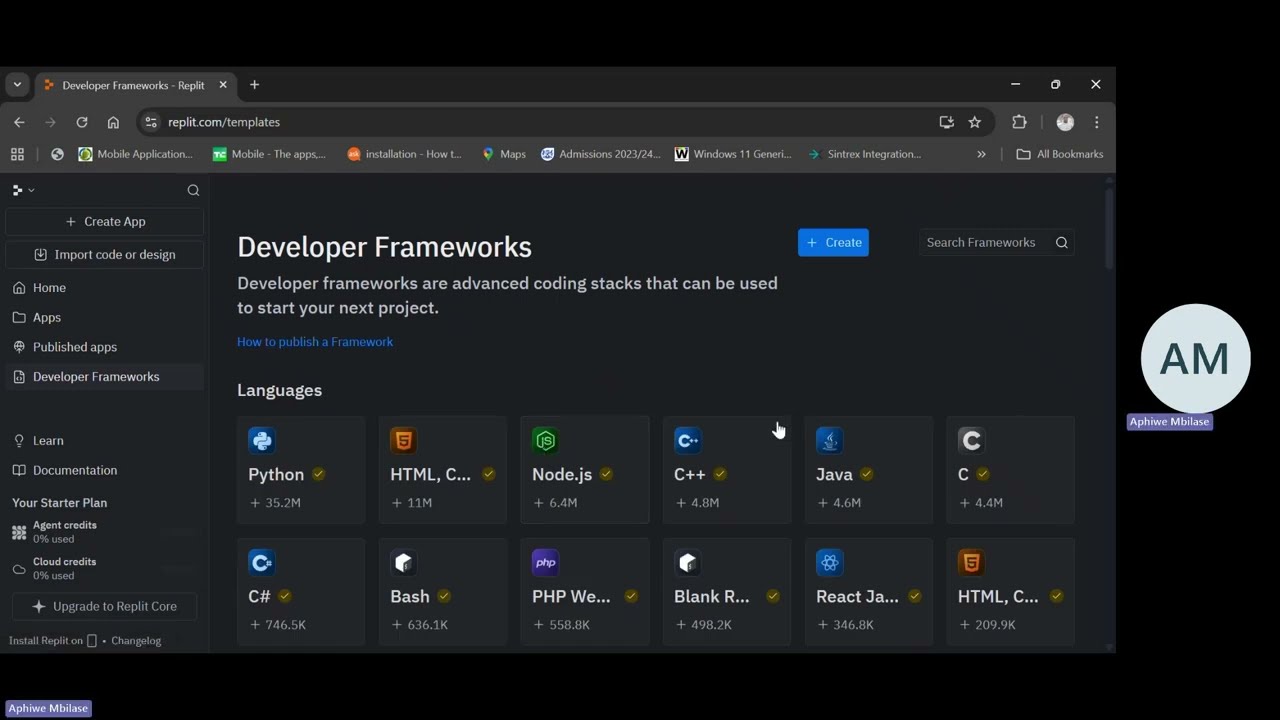Open the C++ language icon
Image resolution: width=1280 pixels, height=720 pixels.
[x=687, y=440]
